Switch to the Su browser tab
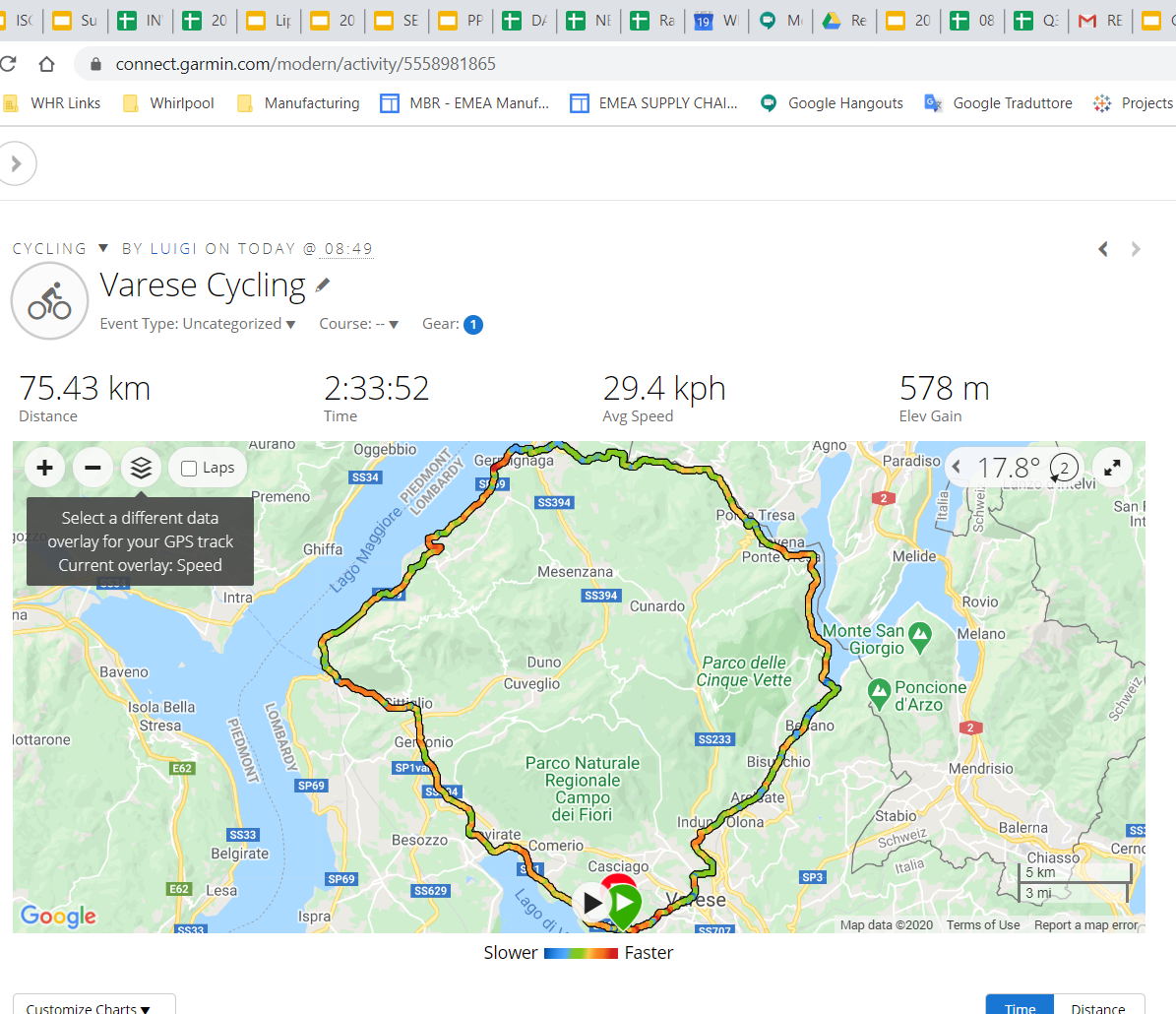Screen dimensions: 1176x1014 [76, 21]
